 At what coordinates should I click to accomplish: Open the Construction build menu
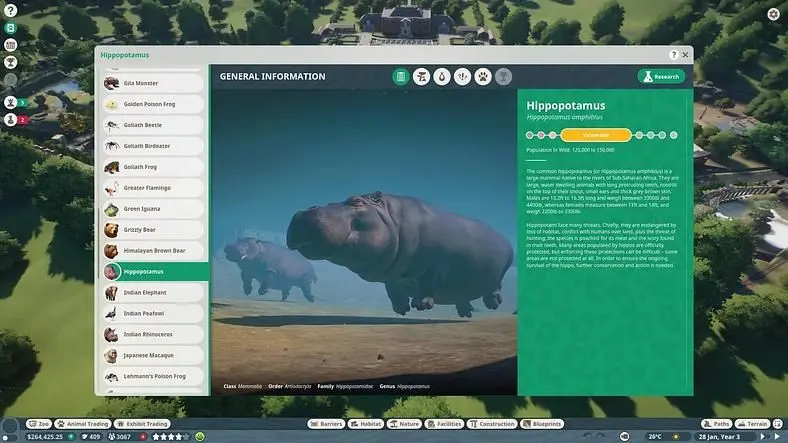pyautogui.click(x=492, y=424)
